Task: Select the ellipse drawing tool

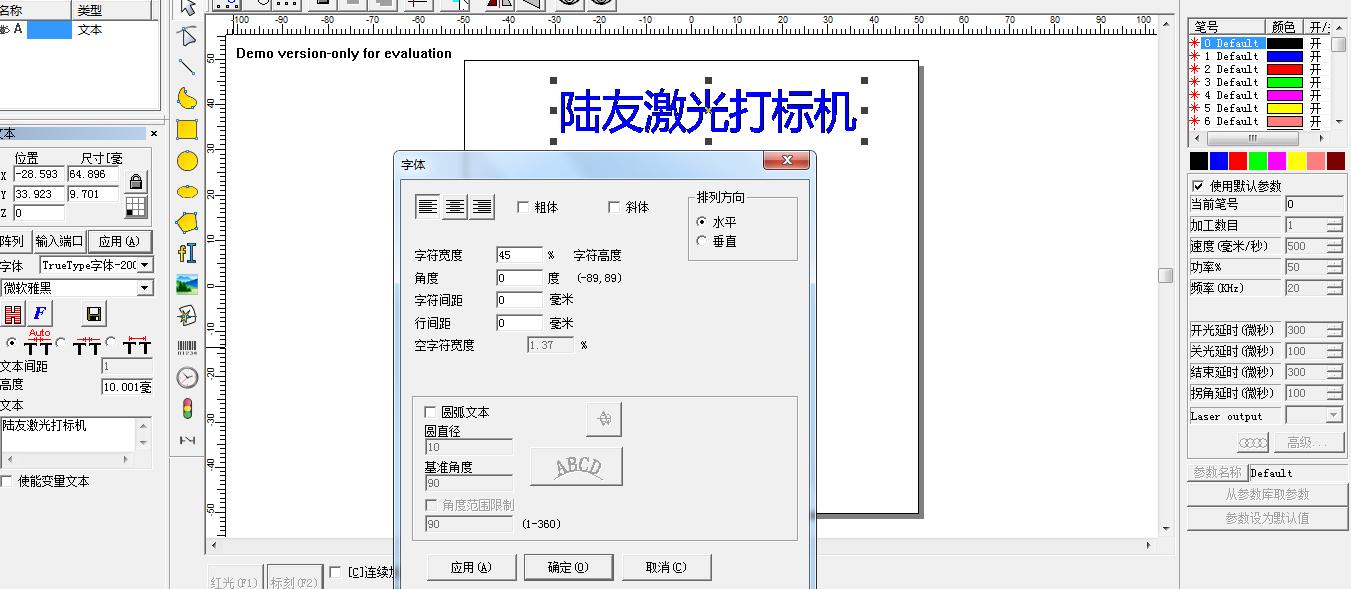Action: (x=186, y=191)
